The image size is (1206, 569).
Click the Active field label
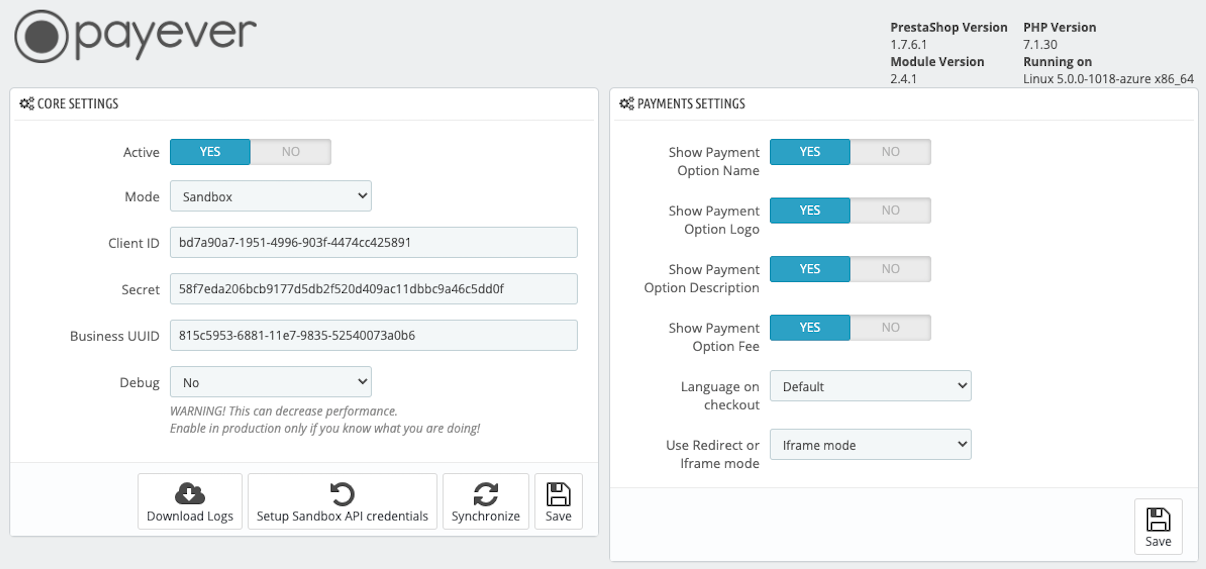click(x=141, y=152)
